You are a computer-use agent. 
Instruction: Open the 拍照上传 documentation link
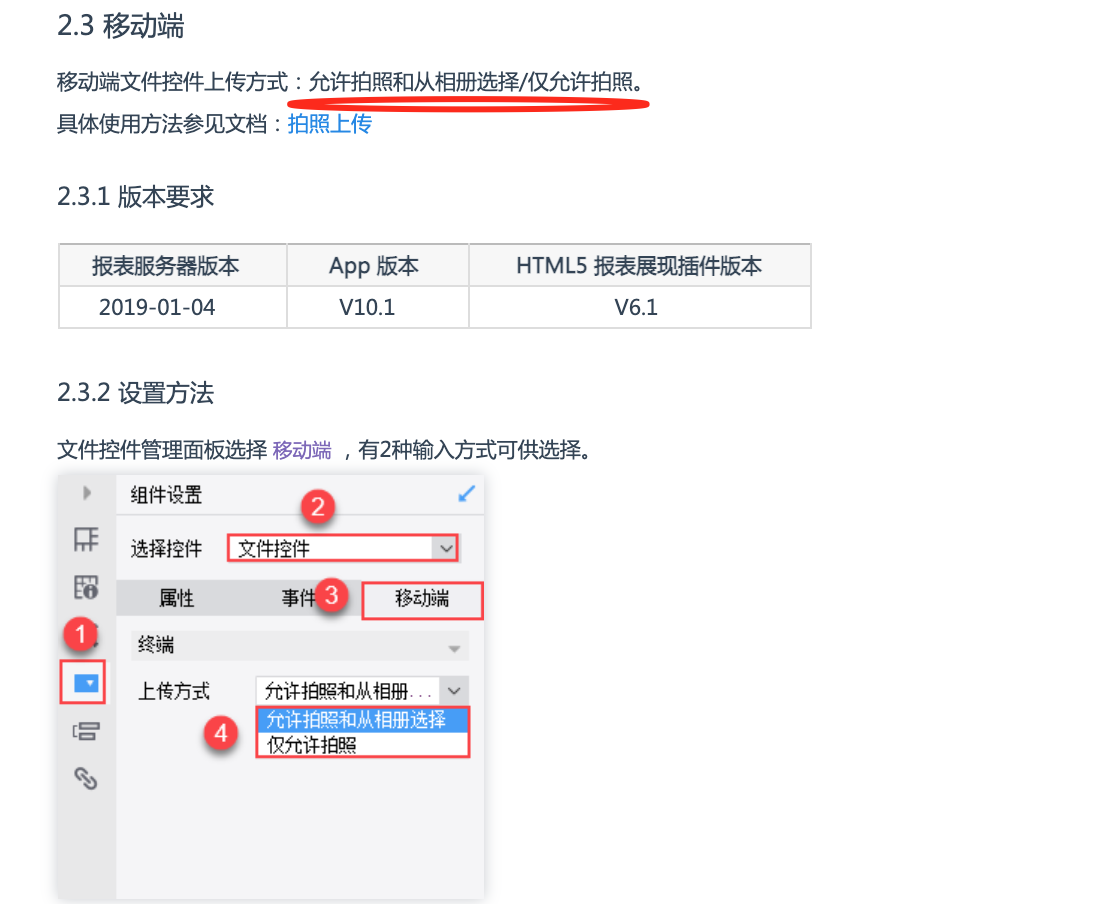(329, 123)
